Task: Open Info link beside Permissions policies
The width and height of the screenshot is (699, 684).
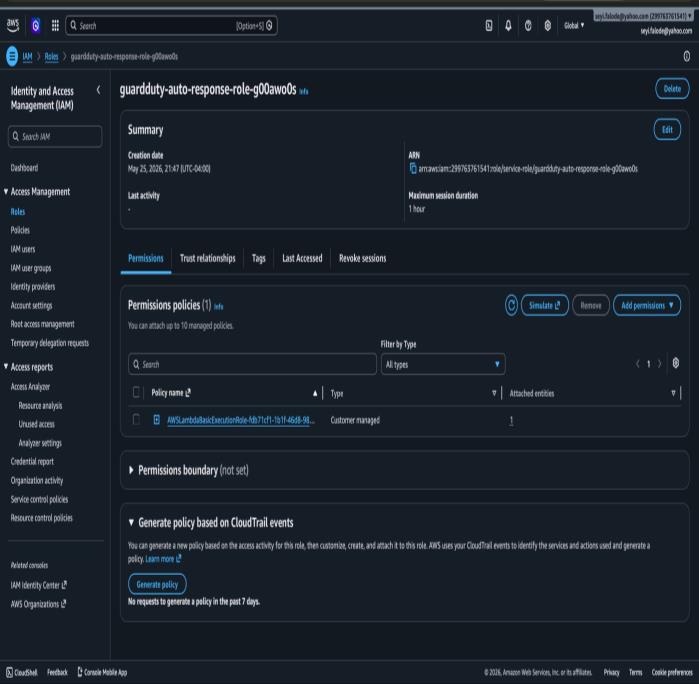Action: pyautogui.click(x=218, y=307)
